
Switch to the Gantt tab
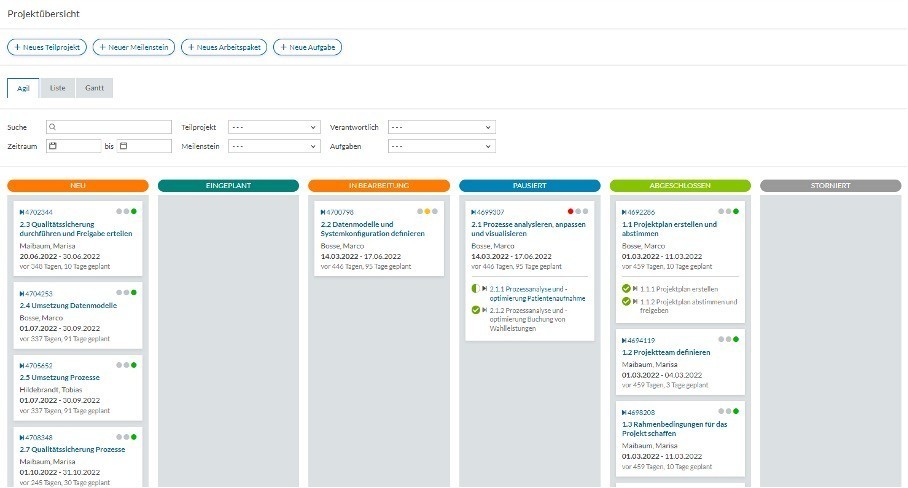click(x=94, y=88)
